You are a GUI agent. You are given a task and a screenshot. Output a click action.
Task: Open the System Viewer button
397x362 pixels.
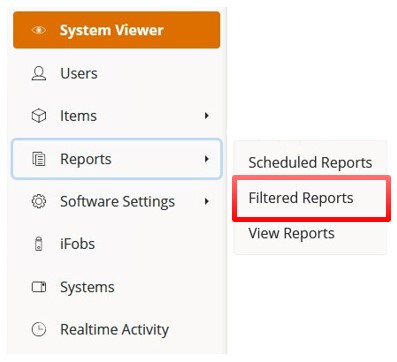point(117,30)
